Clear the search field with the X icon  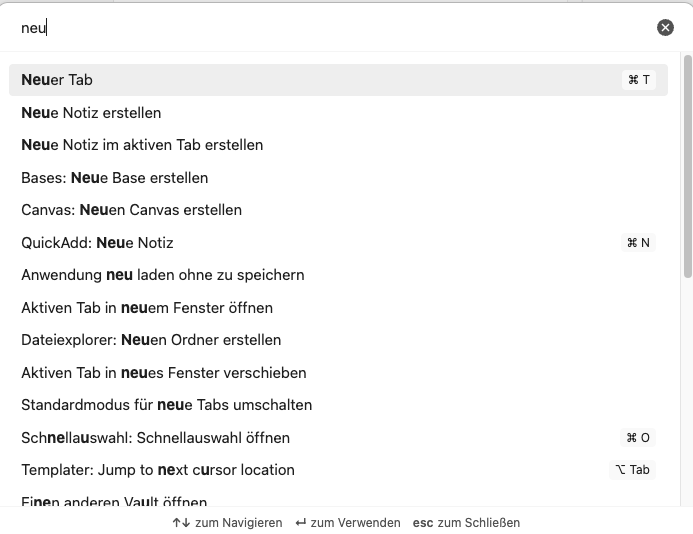click(x=665, y=28)
